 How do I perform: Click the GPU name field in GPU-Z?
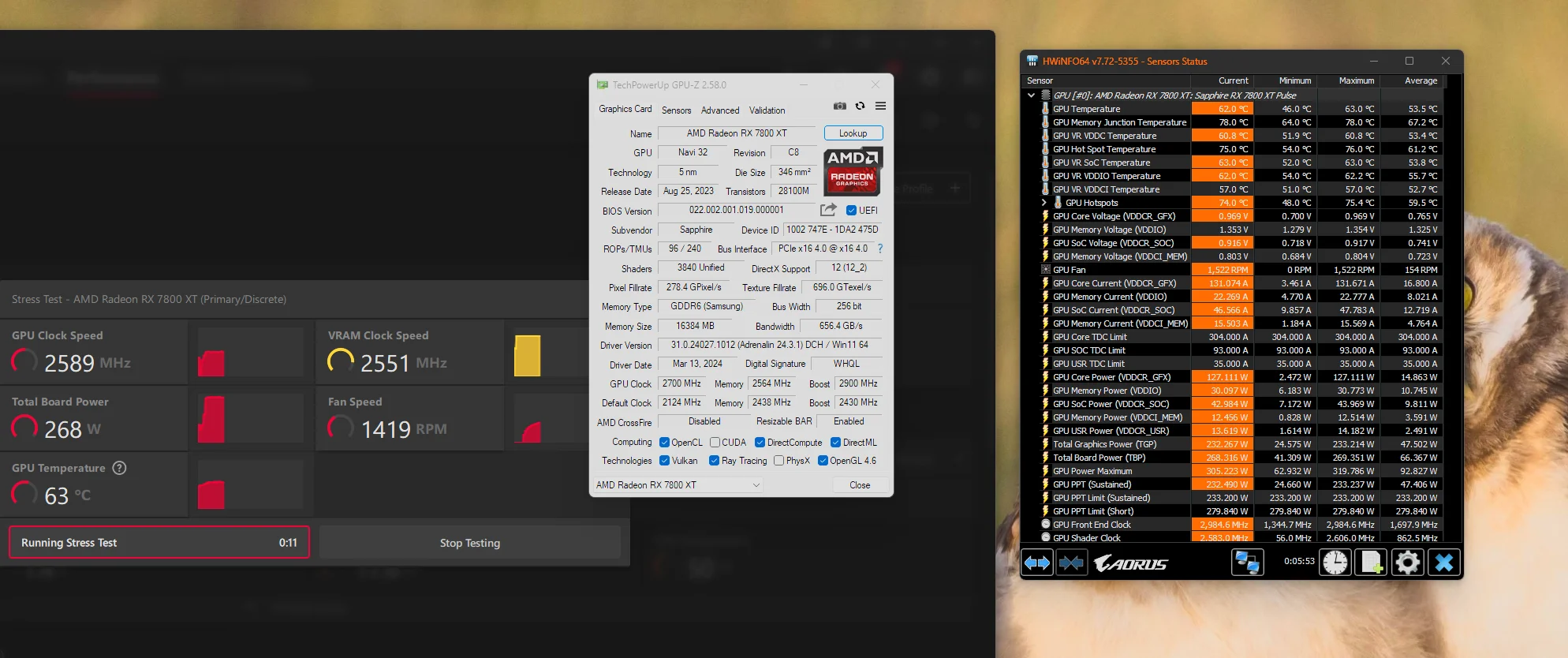tap(737, 133)
